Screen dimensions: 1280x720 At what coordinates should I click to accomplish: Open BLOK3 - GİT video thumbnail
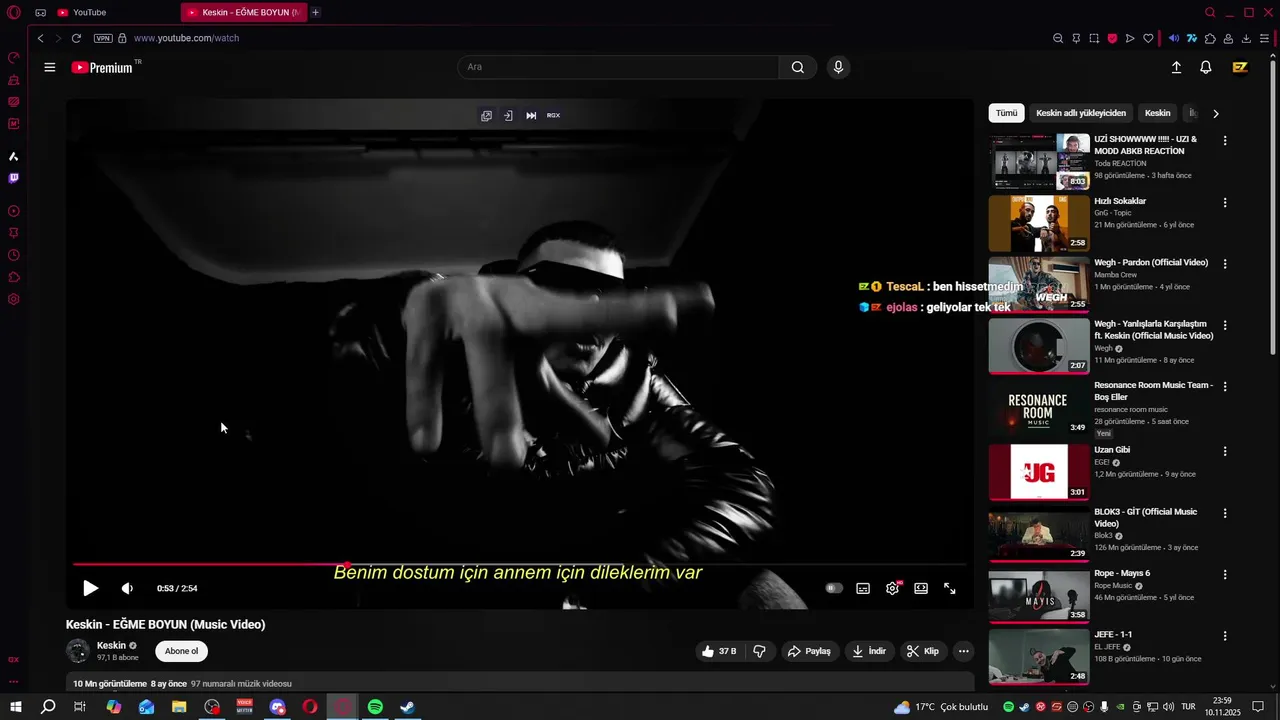1039,534
